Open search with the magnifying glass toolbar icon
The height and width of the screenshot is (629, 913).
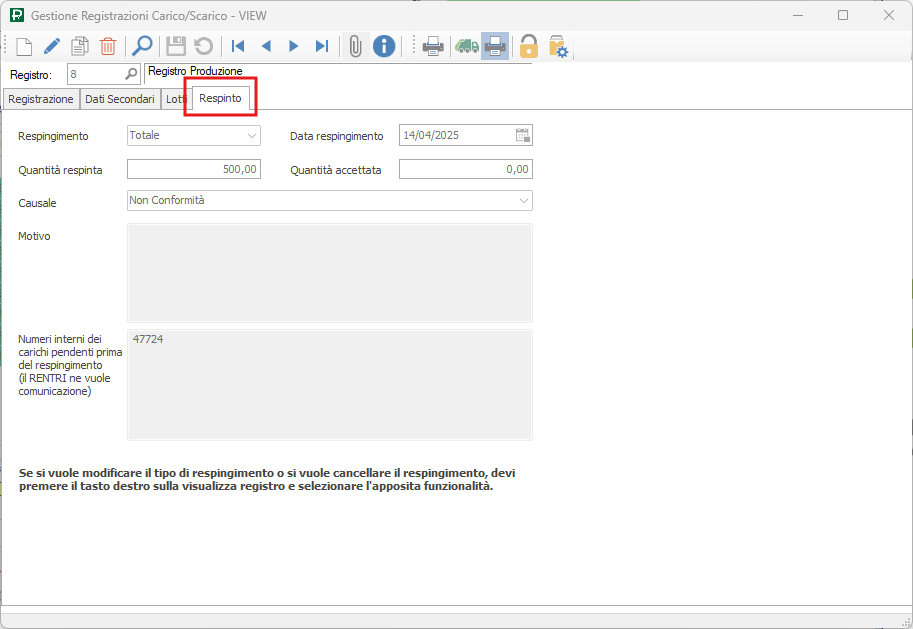coord(142,46)
